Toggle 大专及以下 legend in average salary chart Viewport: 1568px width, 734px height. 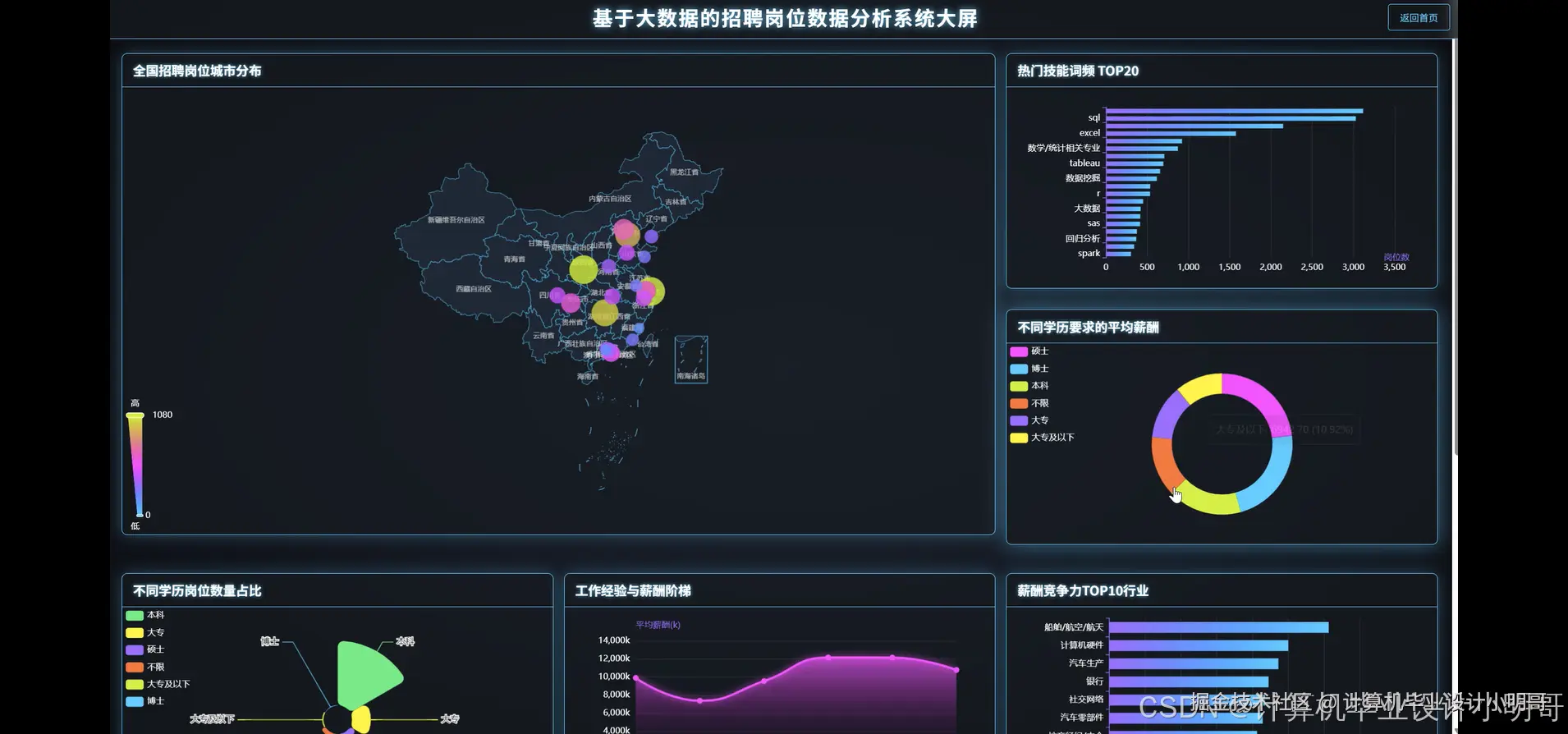pos(1042,438)
